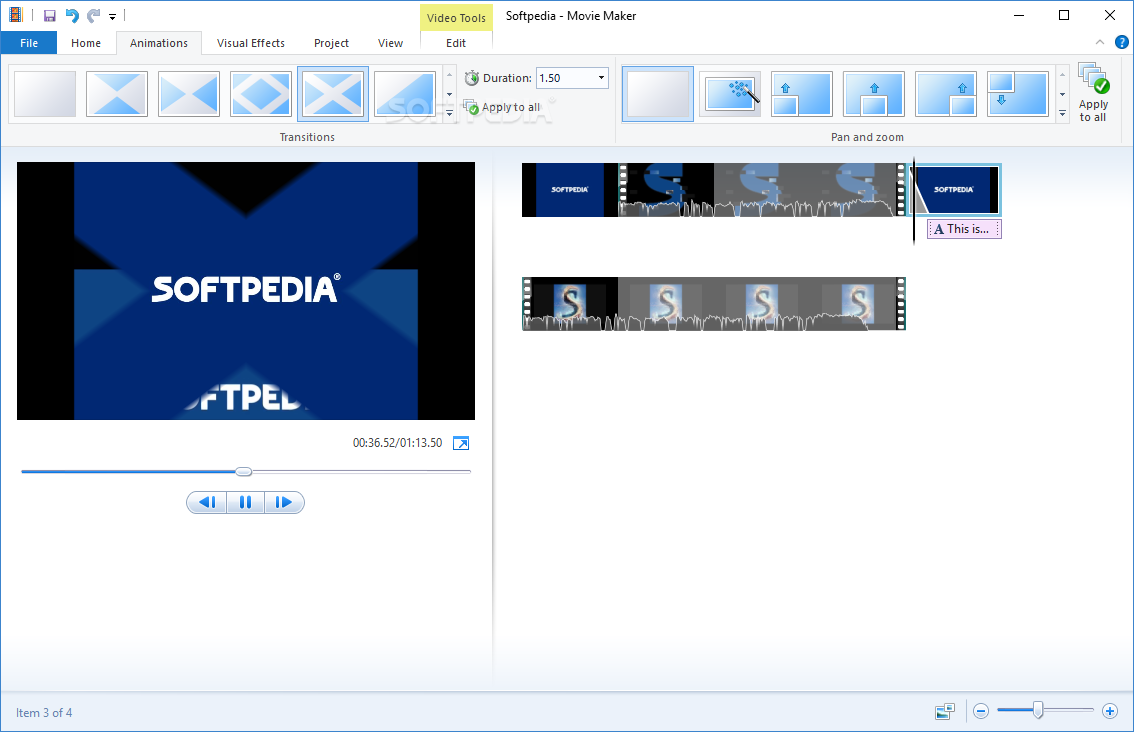Open the File menu
1134x732 pixels.
[29, 43]
